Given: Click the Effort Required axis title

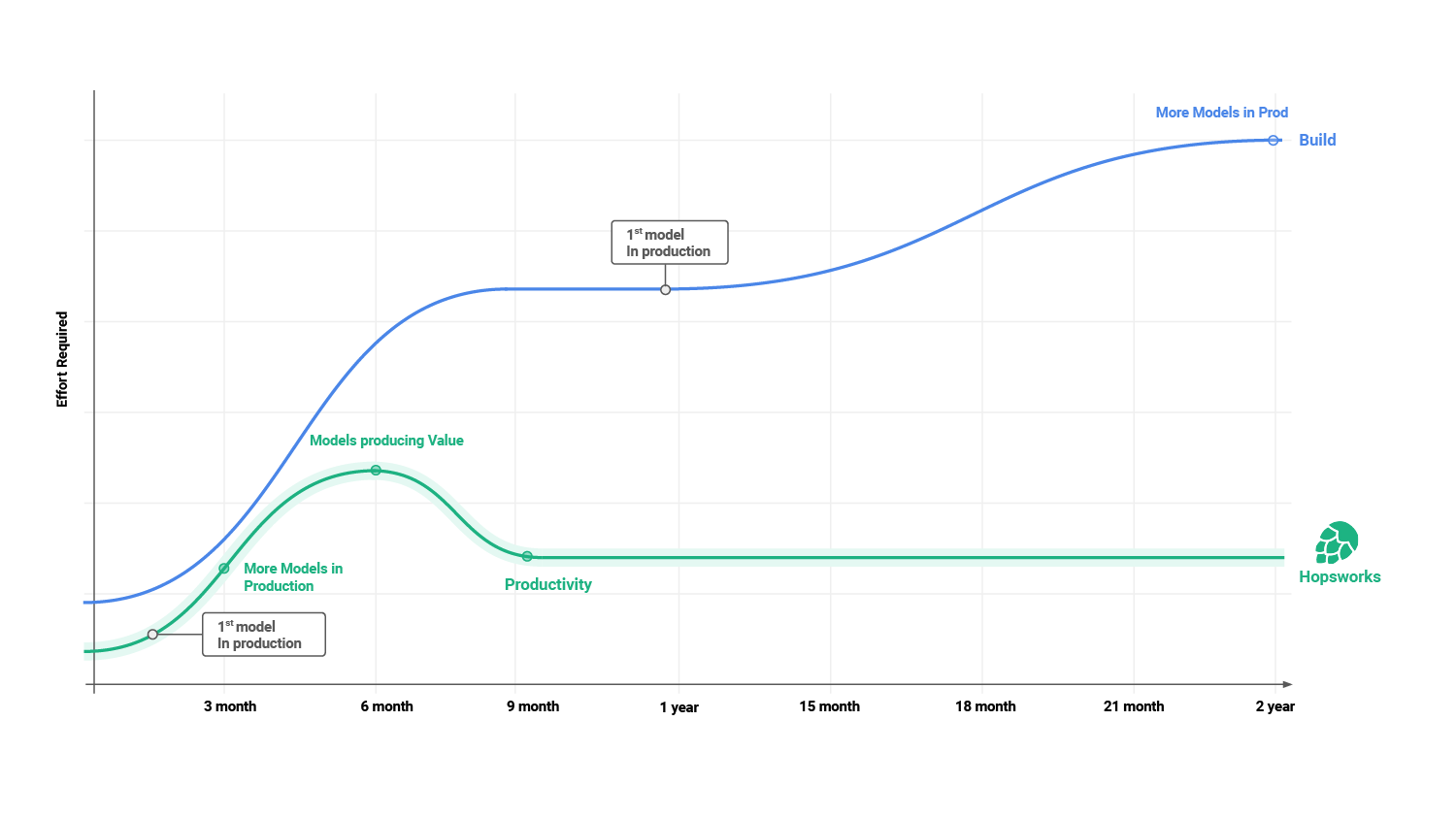Looking at the screenshot, I should [62, 359].
